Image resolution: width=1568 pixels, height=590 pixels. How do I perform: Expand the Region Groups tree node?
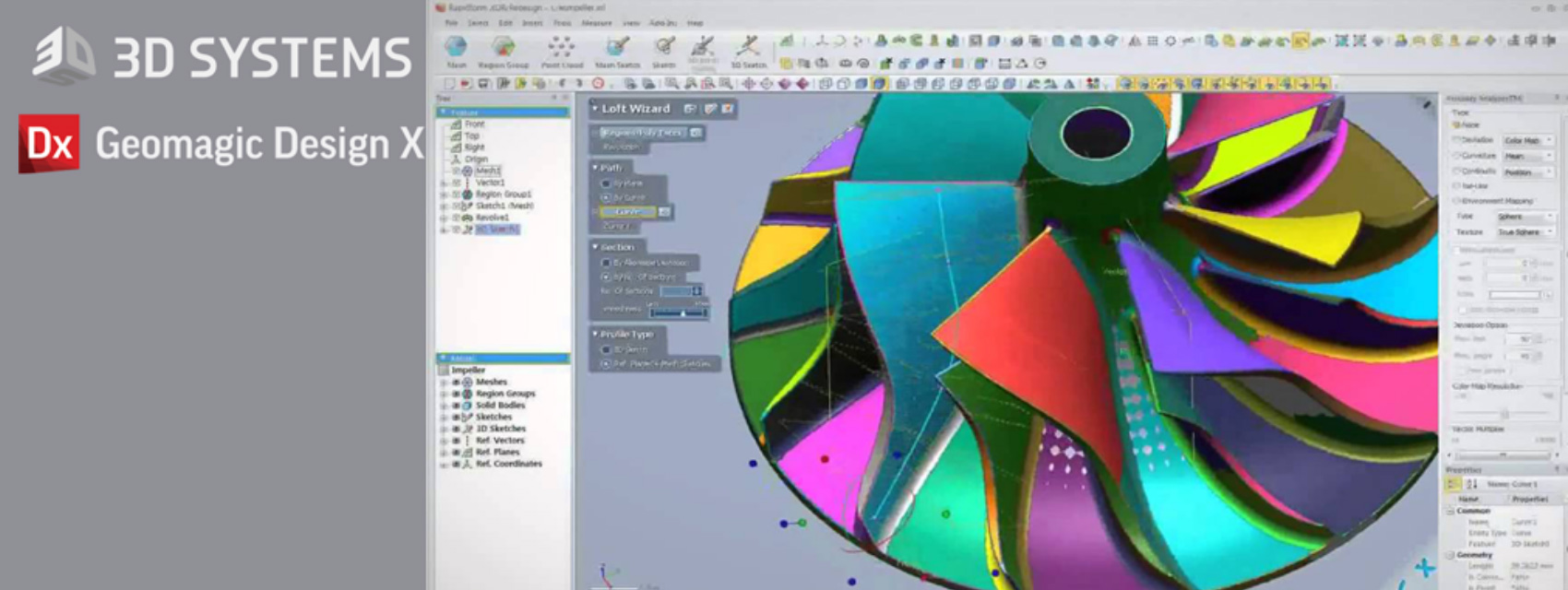[x=456, y=394]
